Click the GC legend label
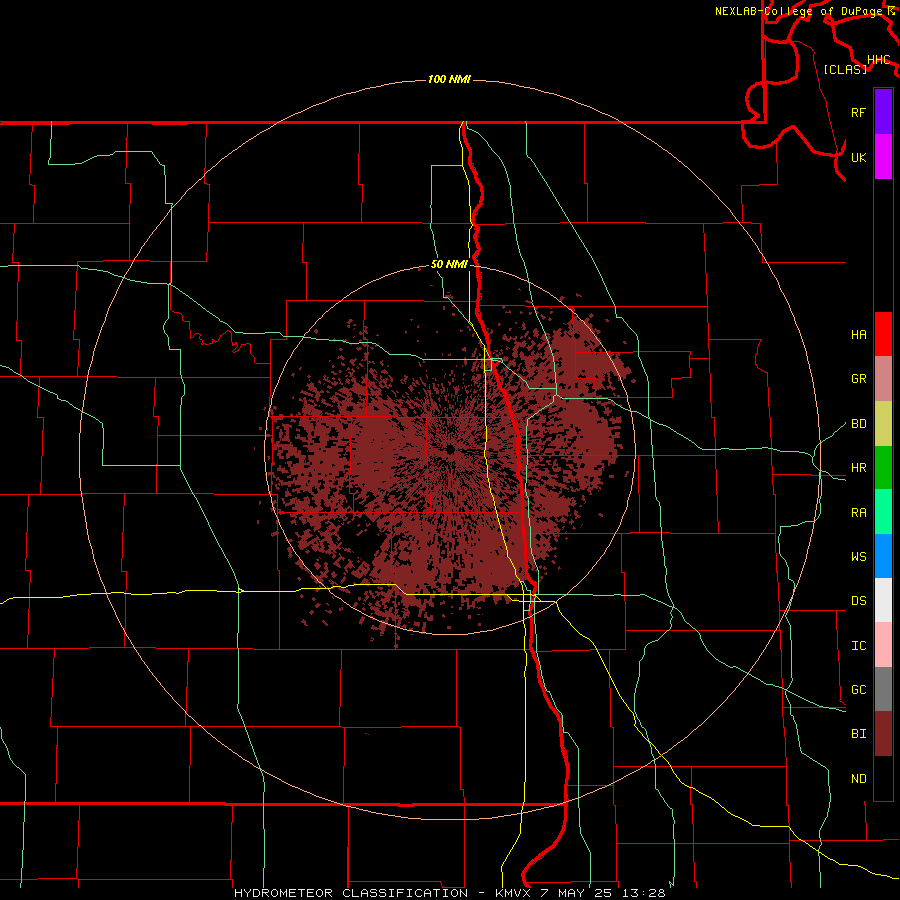 click(858, 690)
